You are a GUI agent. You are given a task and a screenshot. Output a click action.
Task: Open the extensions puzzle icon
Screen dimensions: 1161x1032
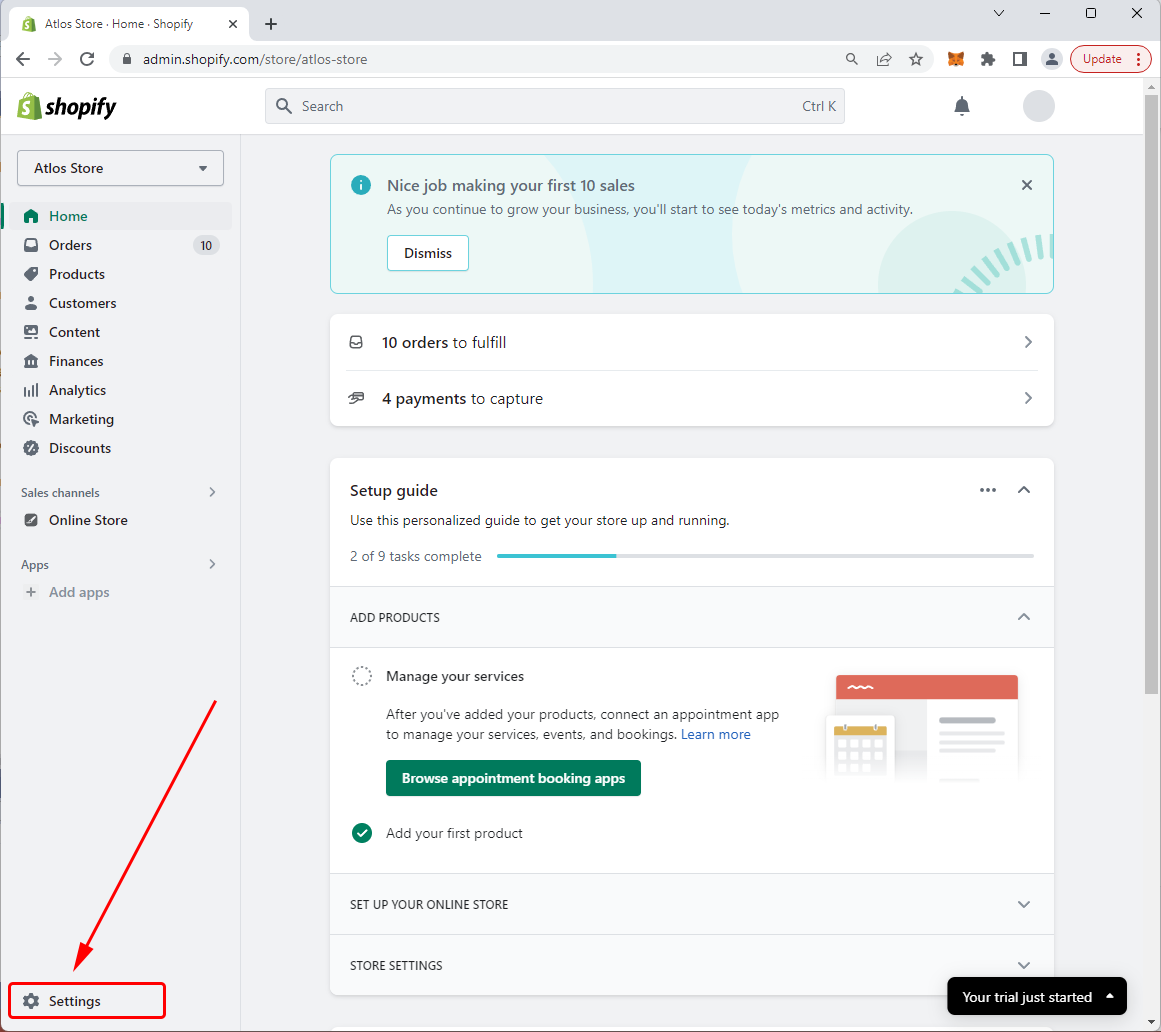(x=988, y=59)
